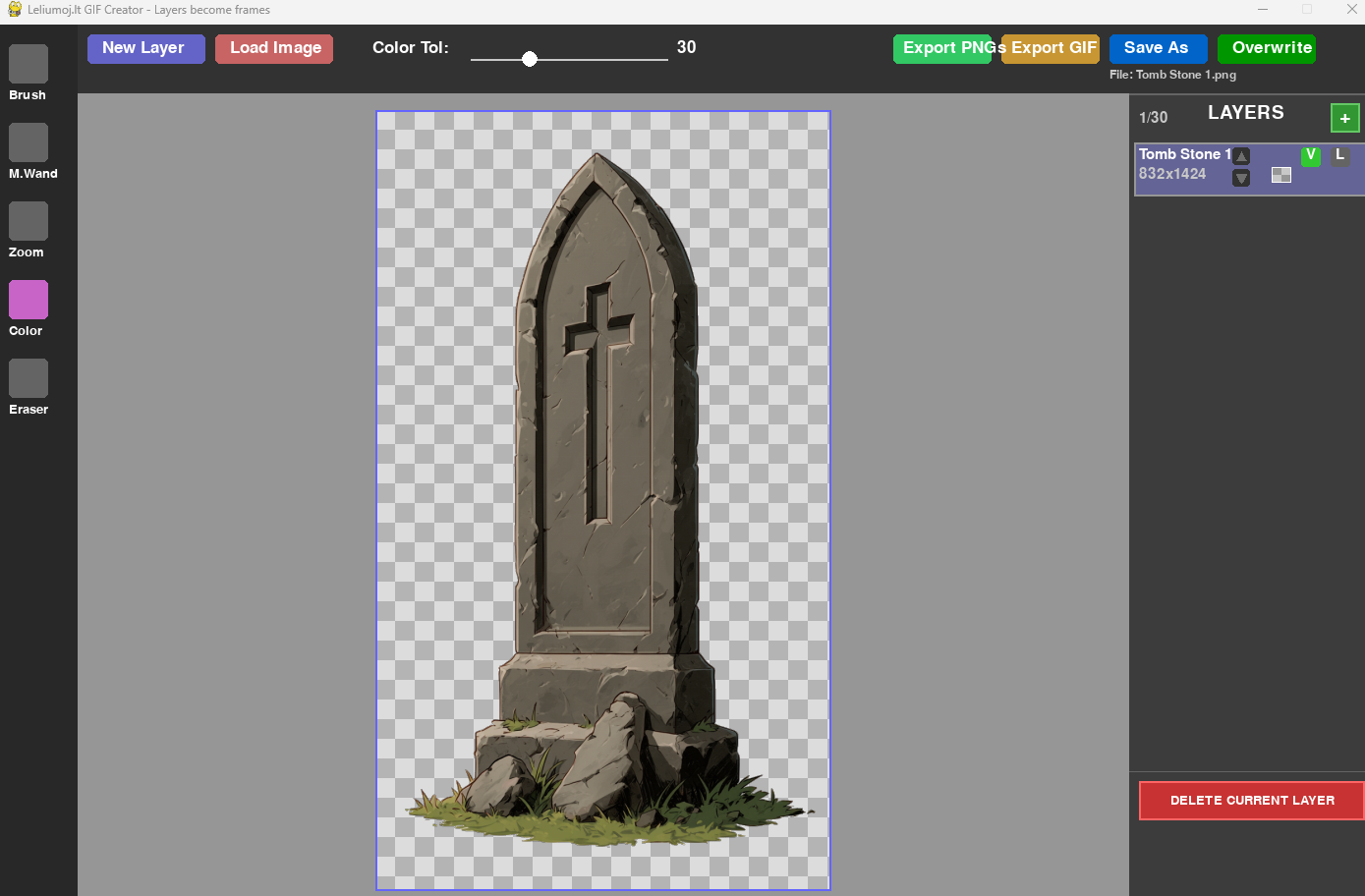Open the purple Color swatch picker
The width and height of the screenshot is (1365, 896).
tap(28, 300)
